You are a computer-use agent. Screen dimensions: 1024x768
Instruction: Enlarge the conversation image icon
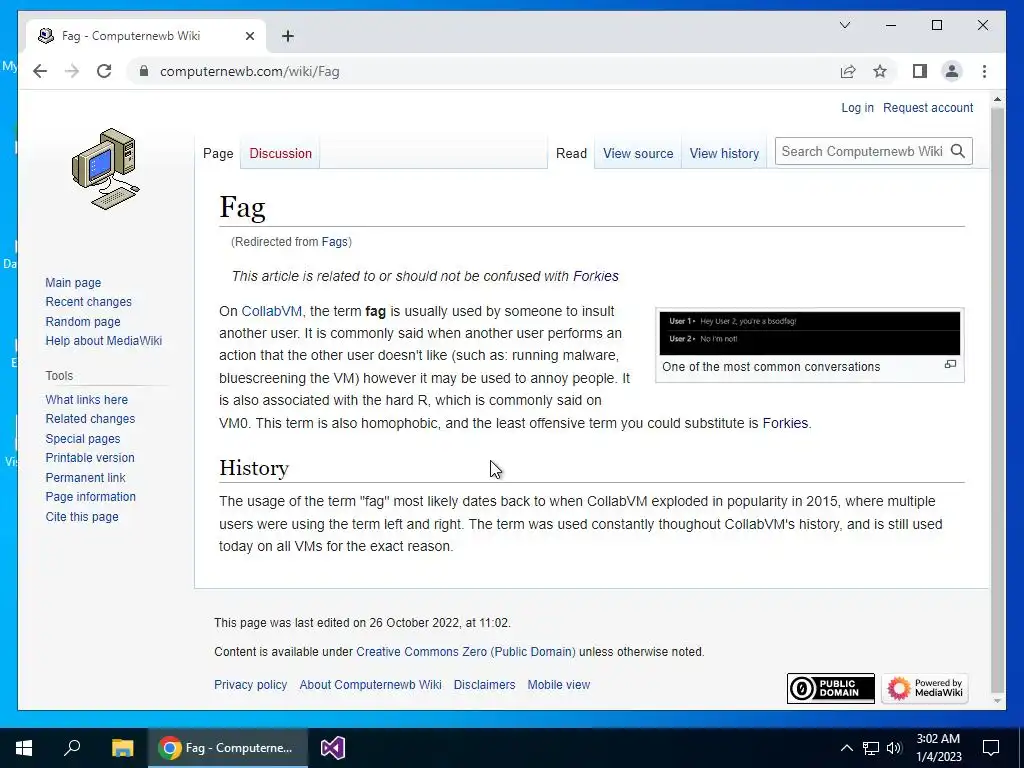(950, 364)
